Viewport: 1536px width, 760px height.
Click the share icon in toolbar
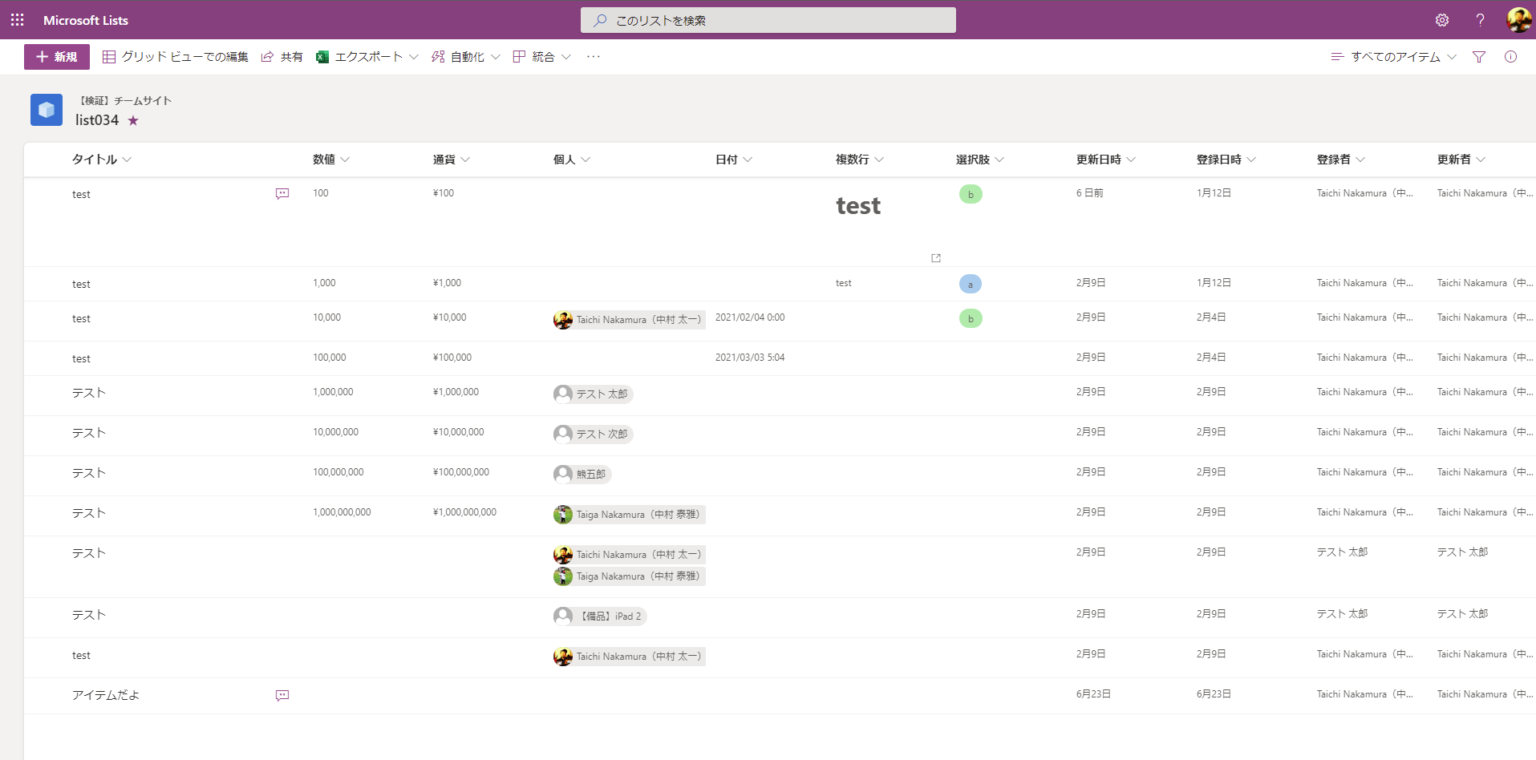click(267, 57)
